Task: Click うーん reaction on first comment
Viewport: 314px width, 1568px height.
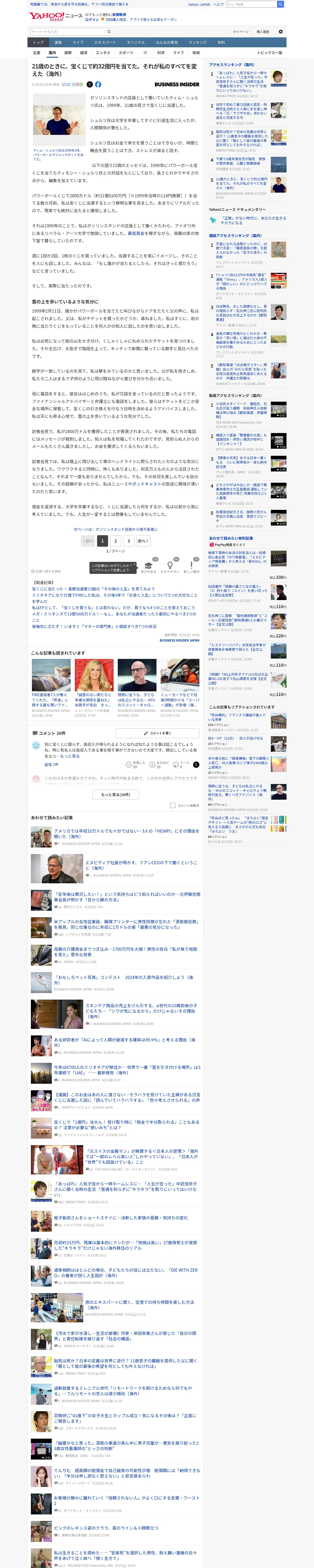Action: (x=182, y=764)
